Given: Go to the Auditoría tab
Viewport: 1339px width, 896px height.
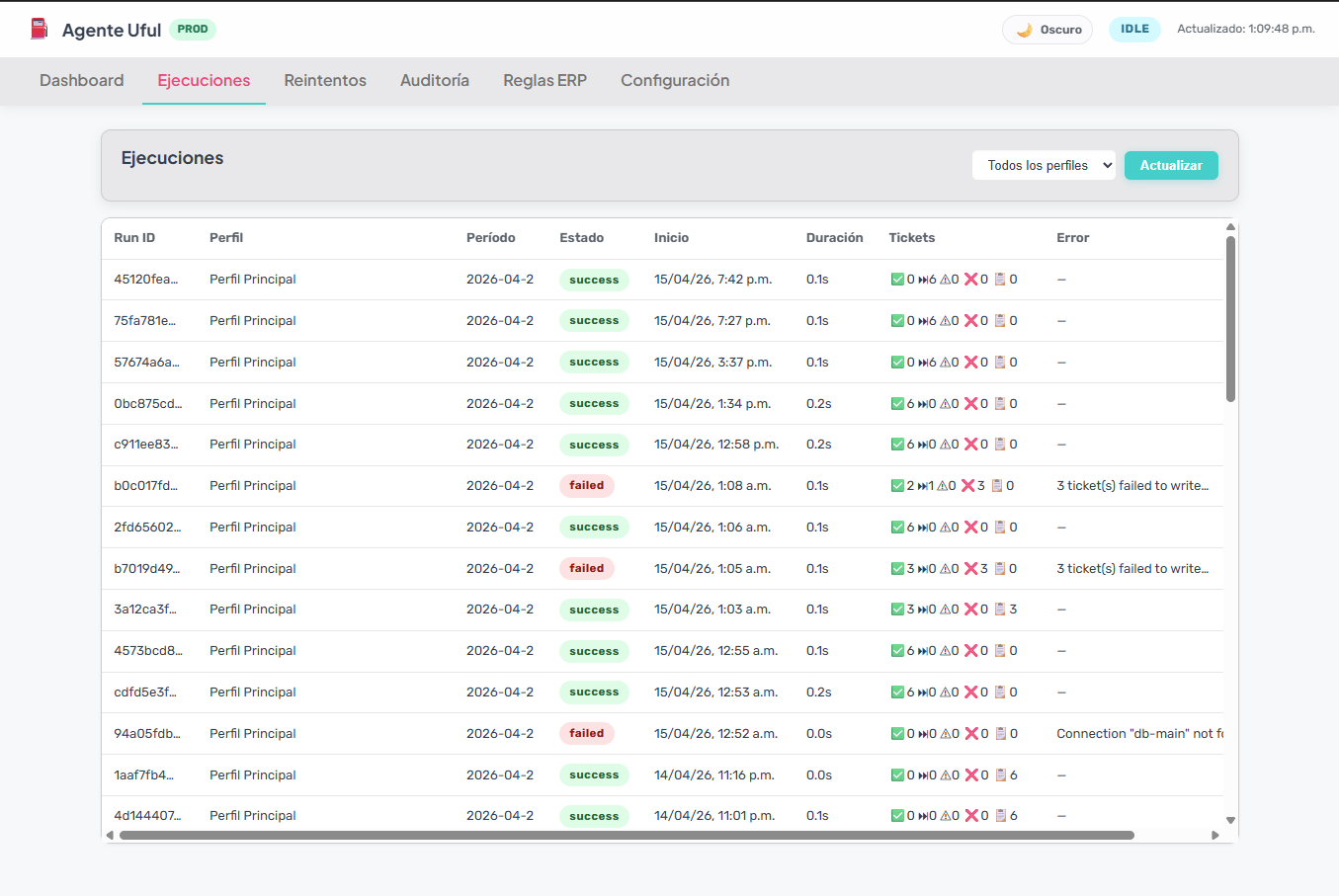Looking at the screenshot, I should point(435,81).
